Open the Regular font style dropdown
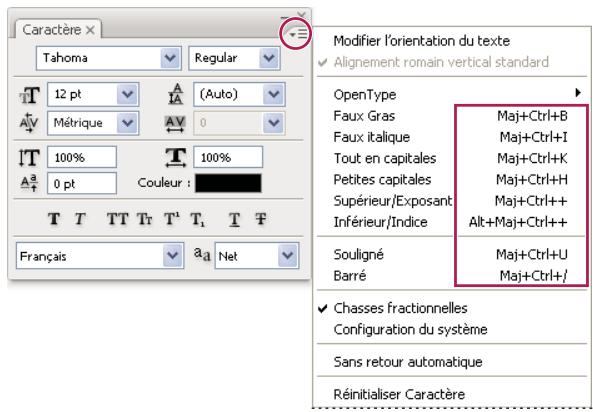593x412 pixels. point(269,58)
